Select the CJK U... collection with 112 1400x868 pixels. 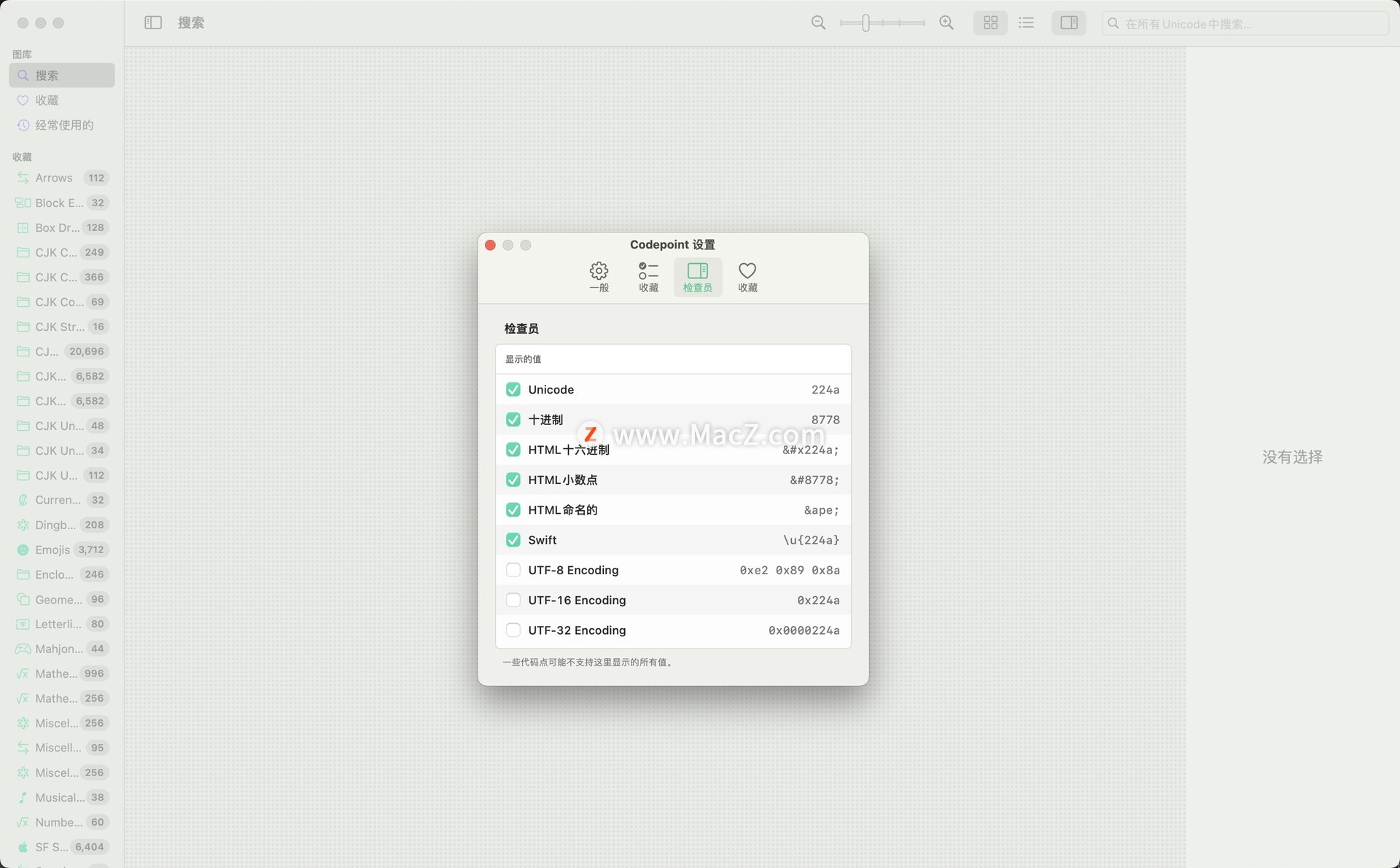pos(62,475)
